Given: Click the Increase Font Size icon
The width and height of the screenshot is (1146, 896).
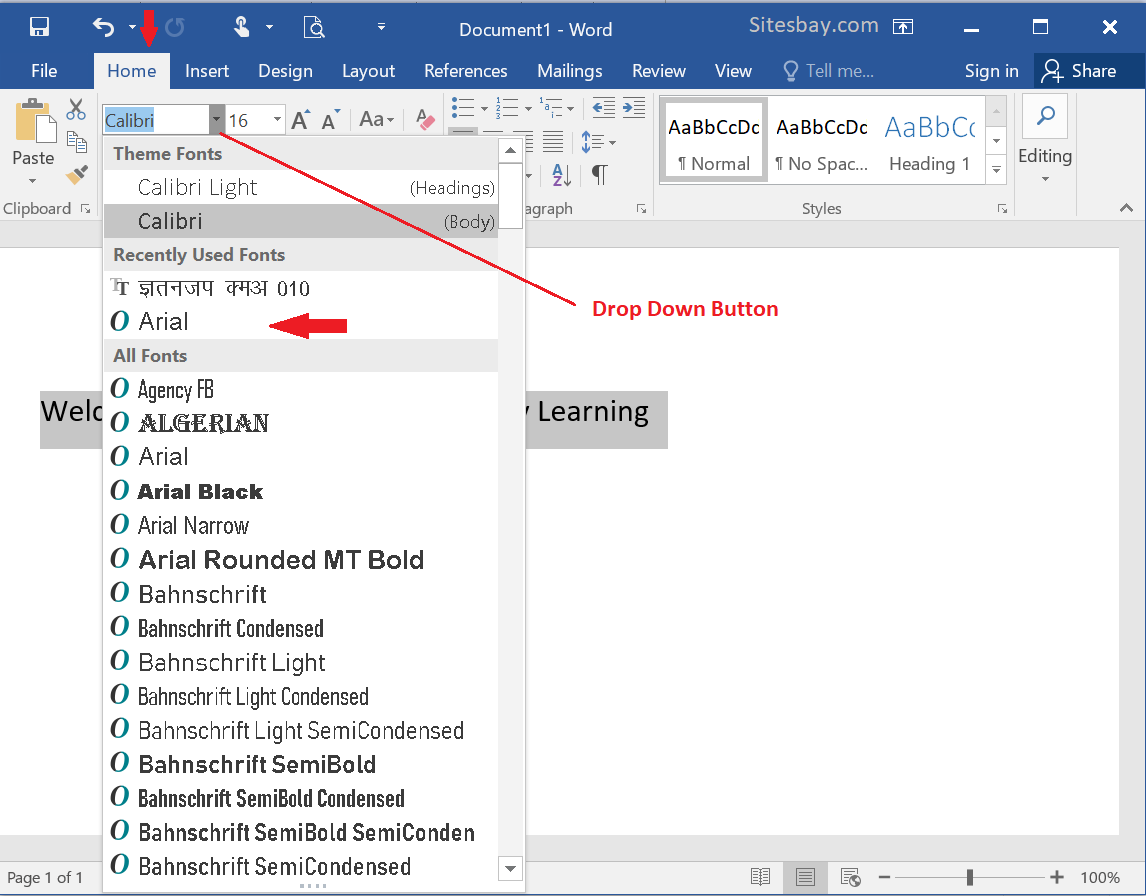Looking at the screenshot, I should tap(300, 120).
